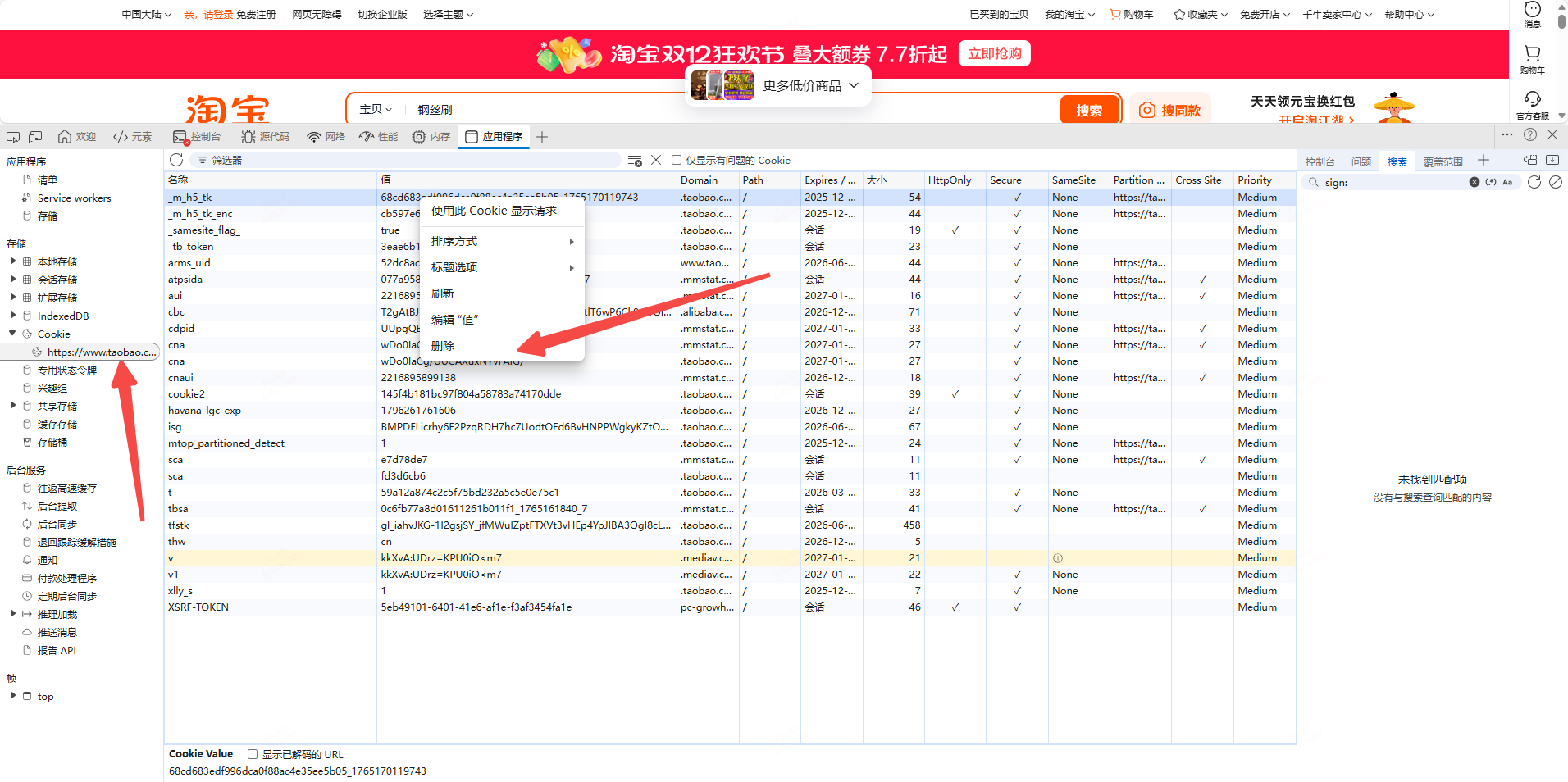Toggle regular expression search (.*) button
The image size is (1568, 782).
point(1491,182)
